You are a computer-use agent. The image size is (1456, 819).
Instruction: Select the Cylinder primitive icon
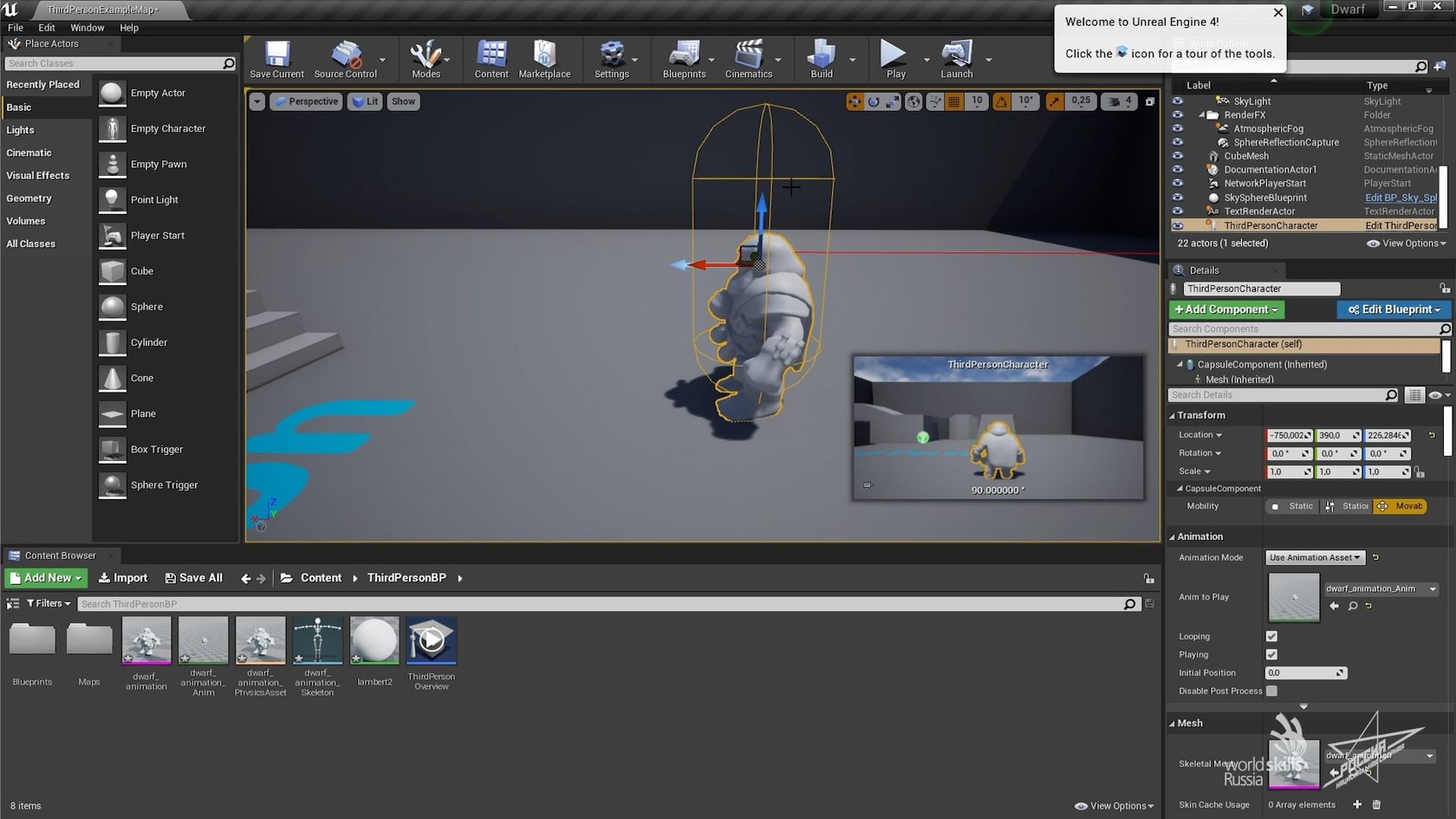coord(112,342)
